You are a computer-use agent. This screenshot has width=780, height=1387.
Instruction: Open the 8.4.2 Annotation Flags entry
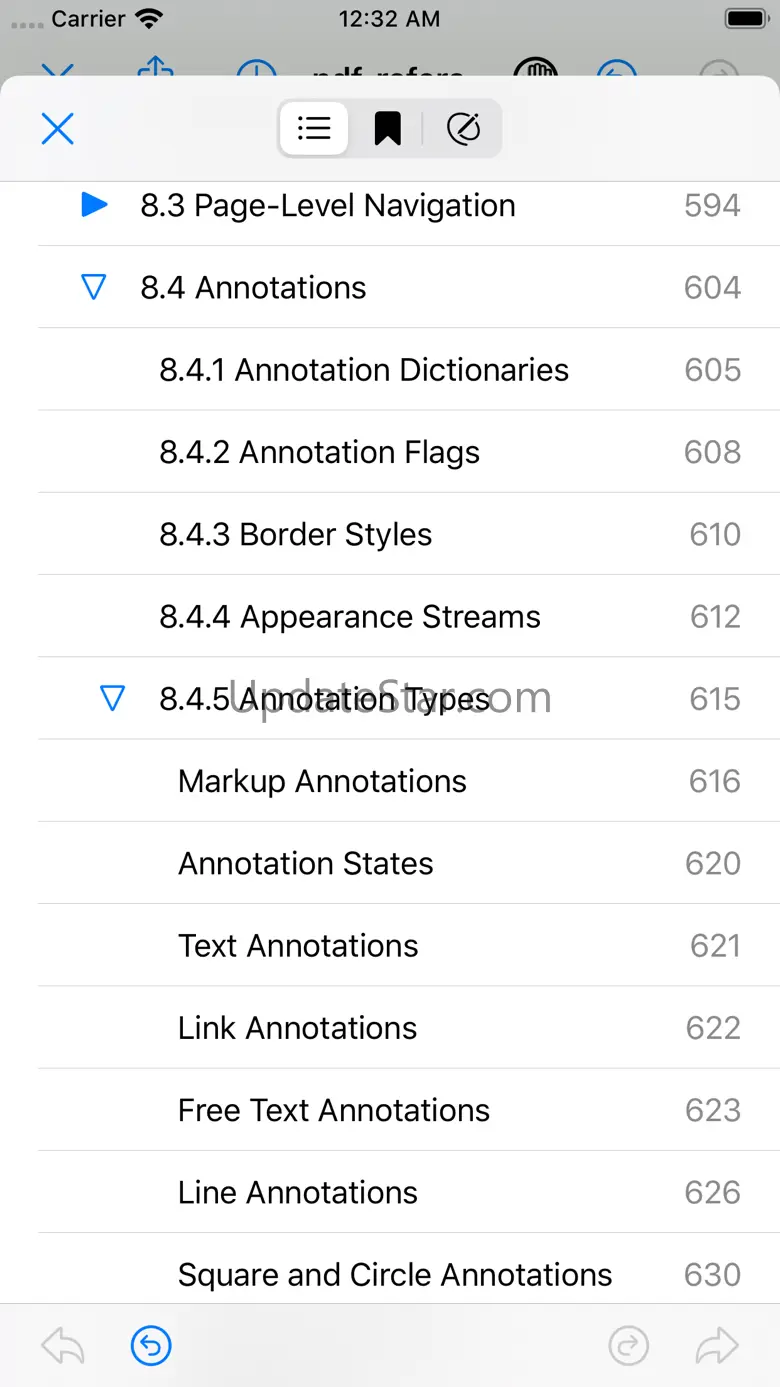tap(320, 452)
